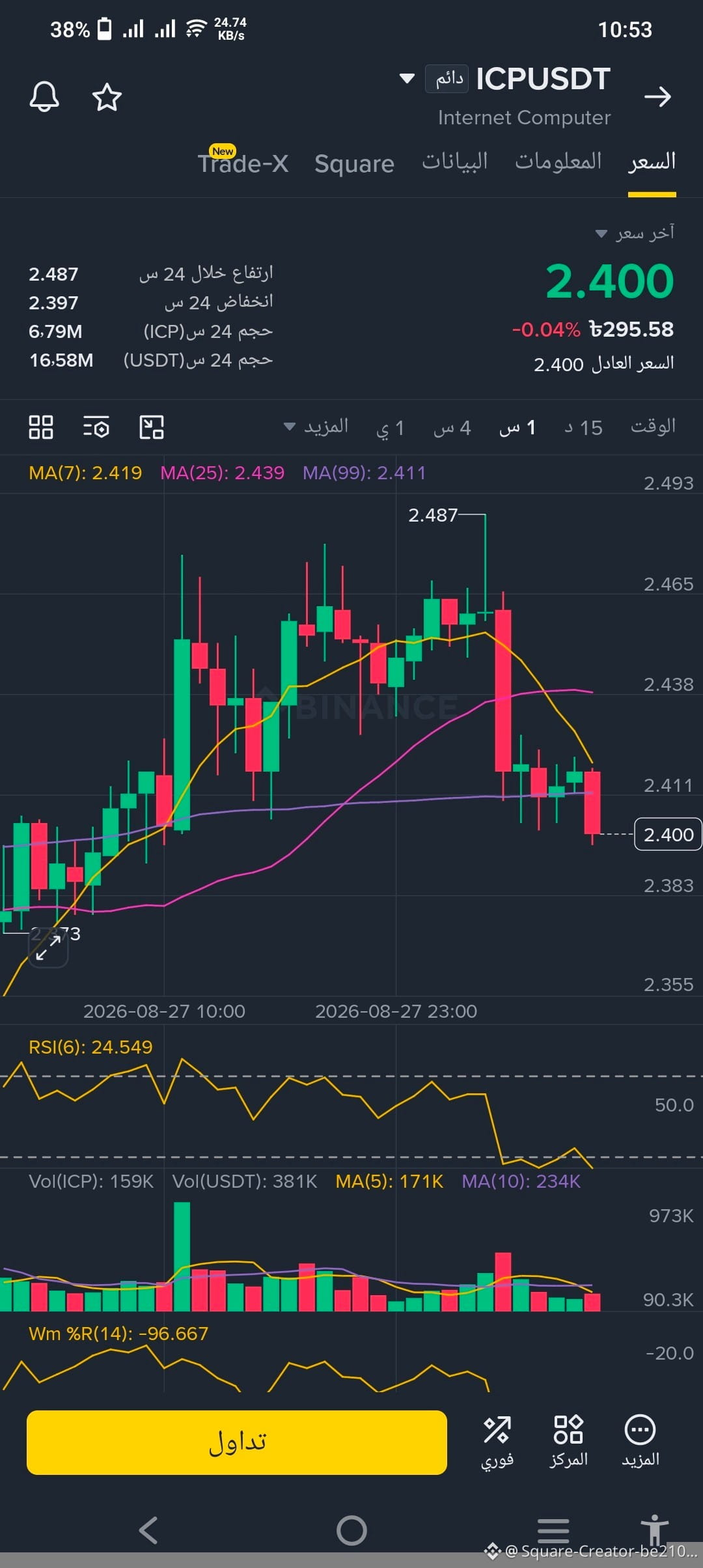This screenshot has height=1568, width=703.
Task: Open the bottom المزيد more icon
Action: click(641, 1442)
